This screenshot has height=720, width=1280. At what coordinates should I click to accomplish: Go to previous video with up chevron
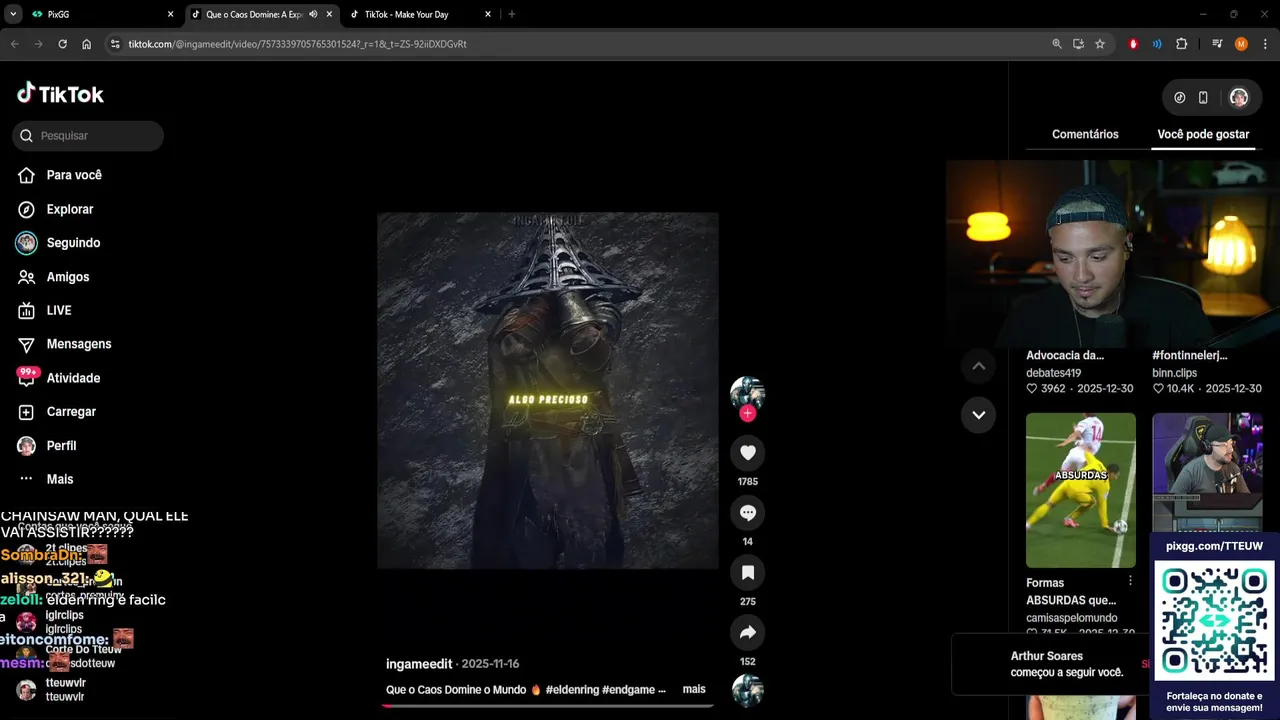pos(978,366)
